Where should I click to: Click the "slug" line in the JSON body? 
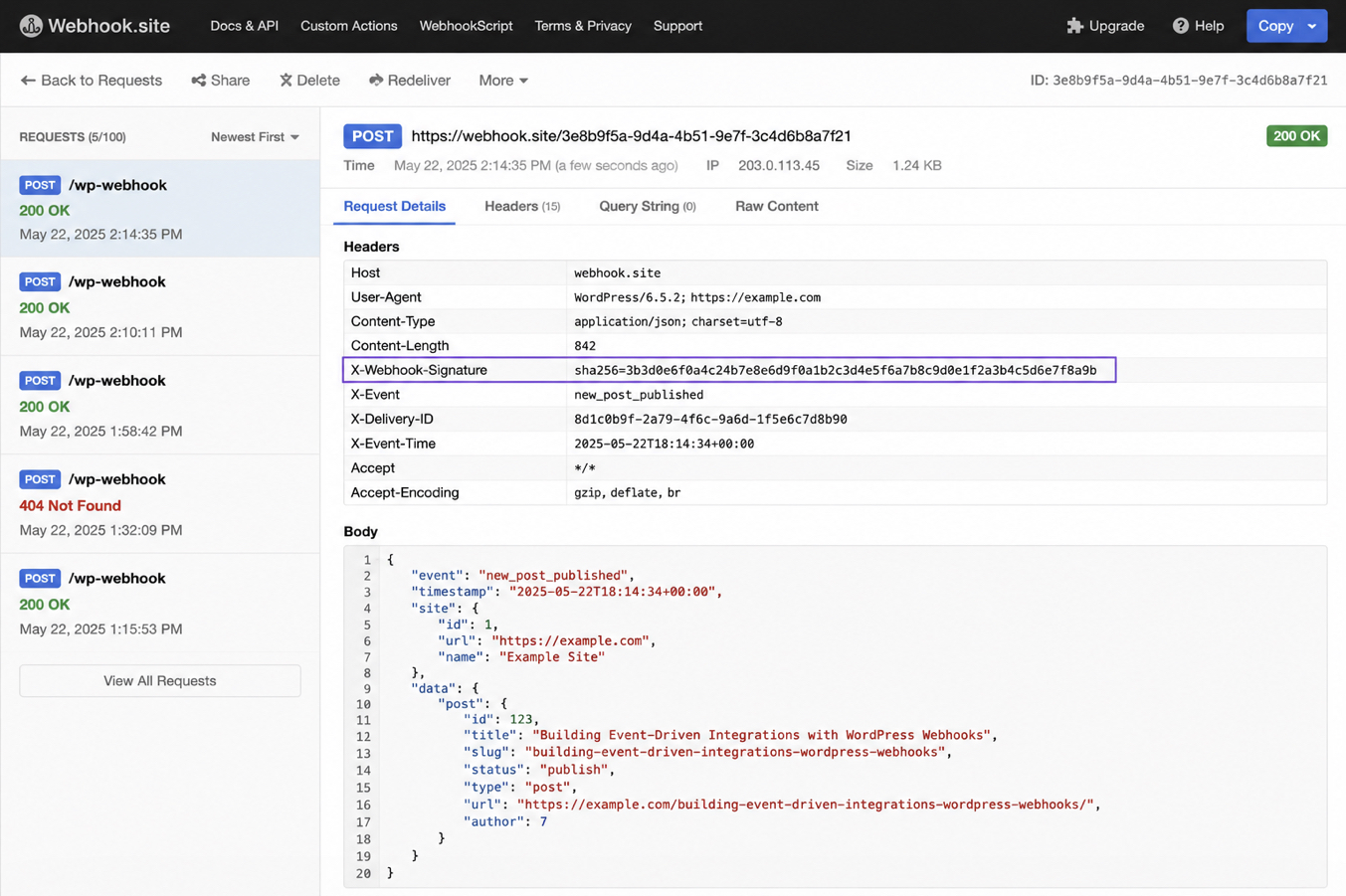click(x=707, y=752)
